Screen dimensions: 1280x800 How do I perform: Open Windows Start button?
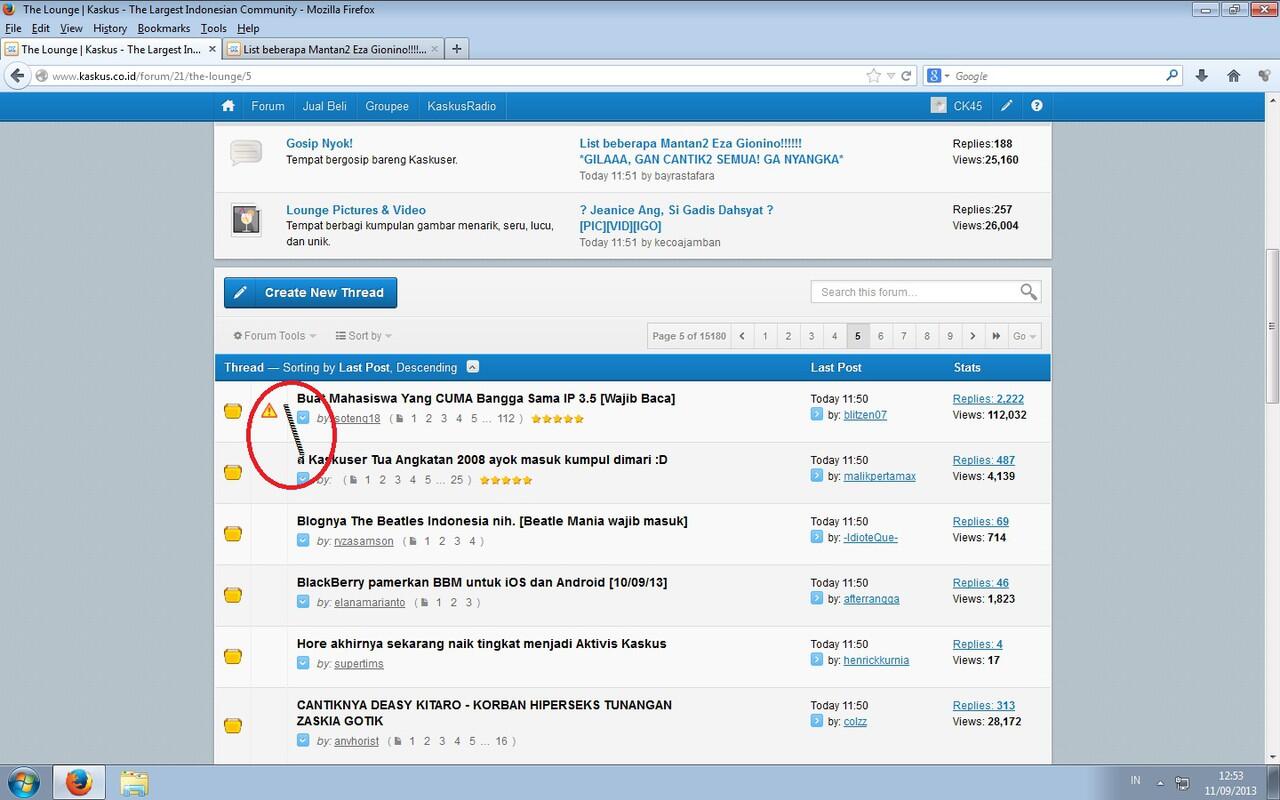[x=23, y=781]
